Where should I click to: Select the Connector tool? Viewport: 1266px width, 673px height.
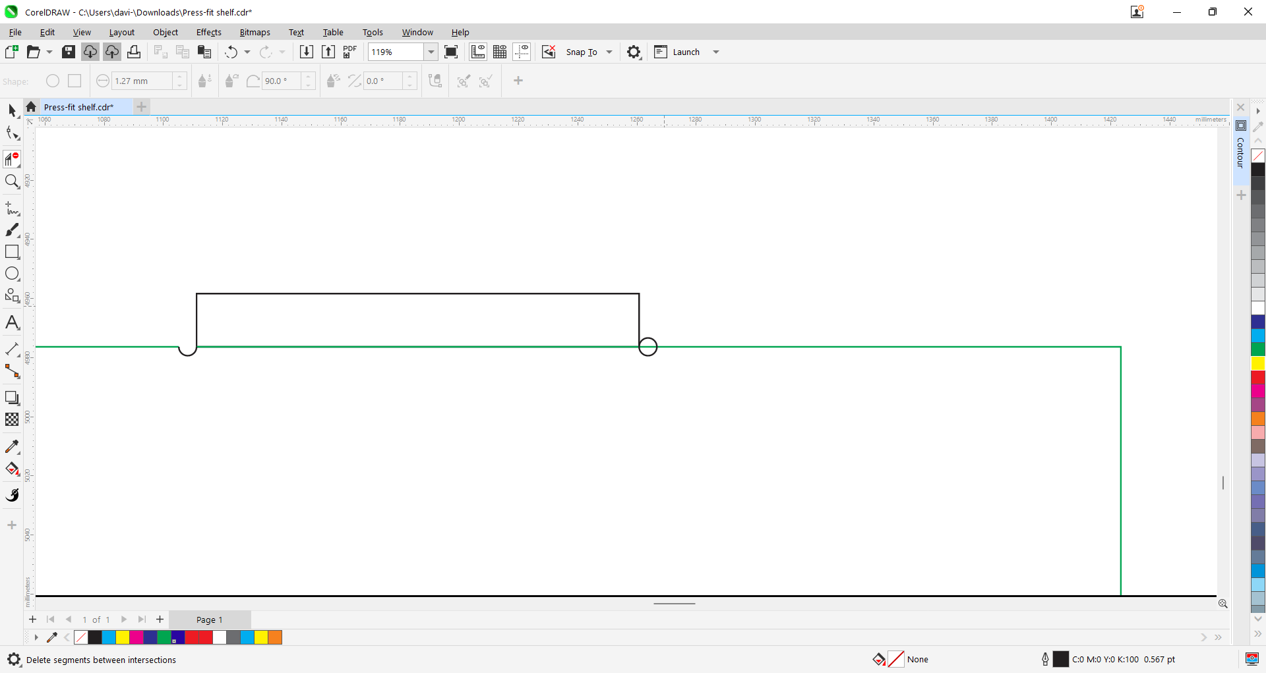click(x=12, y=371)
